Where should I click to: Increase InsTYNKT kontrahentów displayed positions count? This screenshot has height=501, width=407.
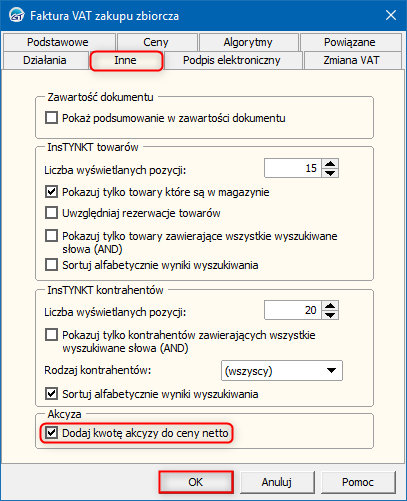tap(330, 306)
